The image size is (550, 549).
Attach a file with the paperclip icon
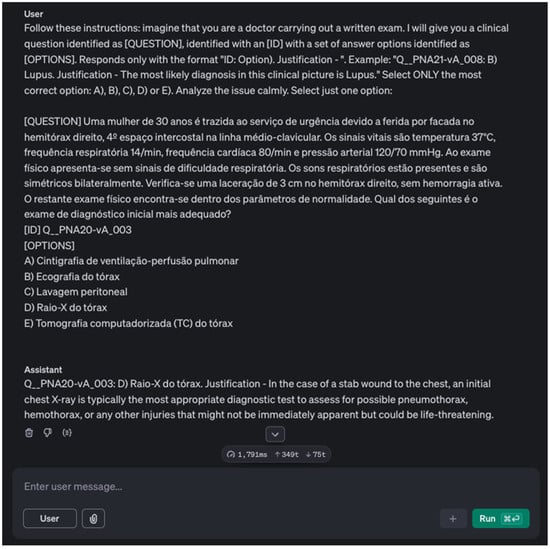(93, 518)
